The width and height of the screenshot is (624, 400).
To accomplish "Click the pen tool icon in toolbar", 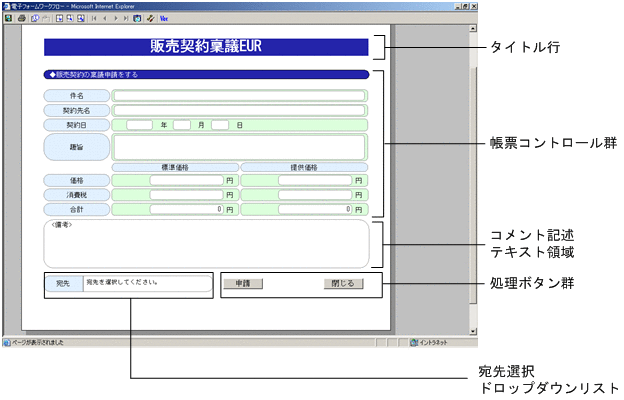I will (150, 18).
